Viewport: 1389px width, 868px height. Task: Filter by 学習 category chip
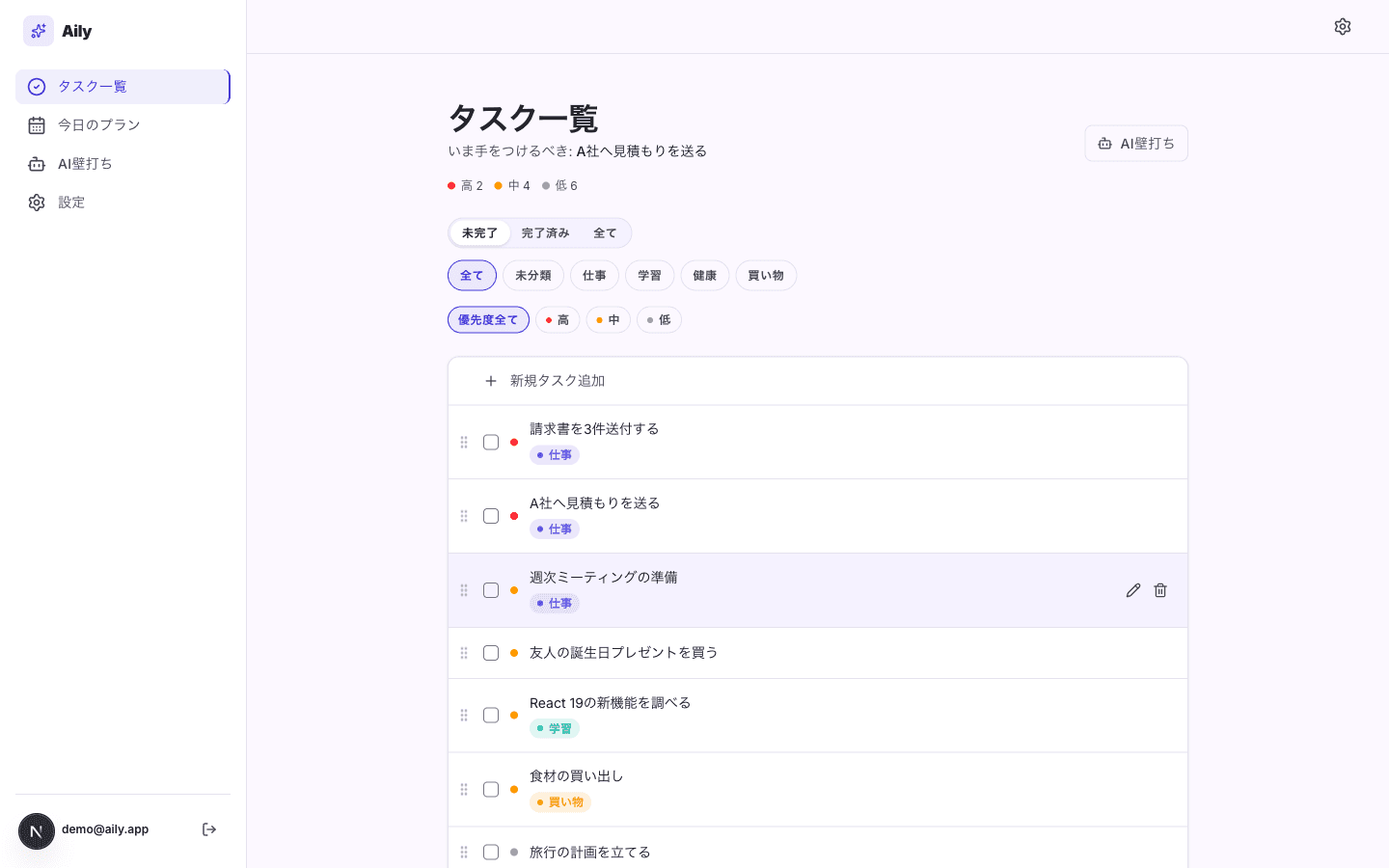pyautogui.click(x=650, y=276)
